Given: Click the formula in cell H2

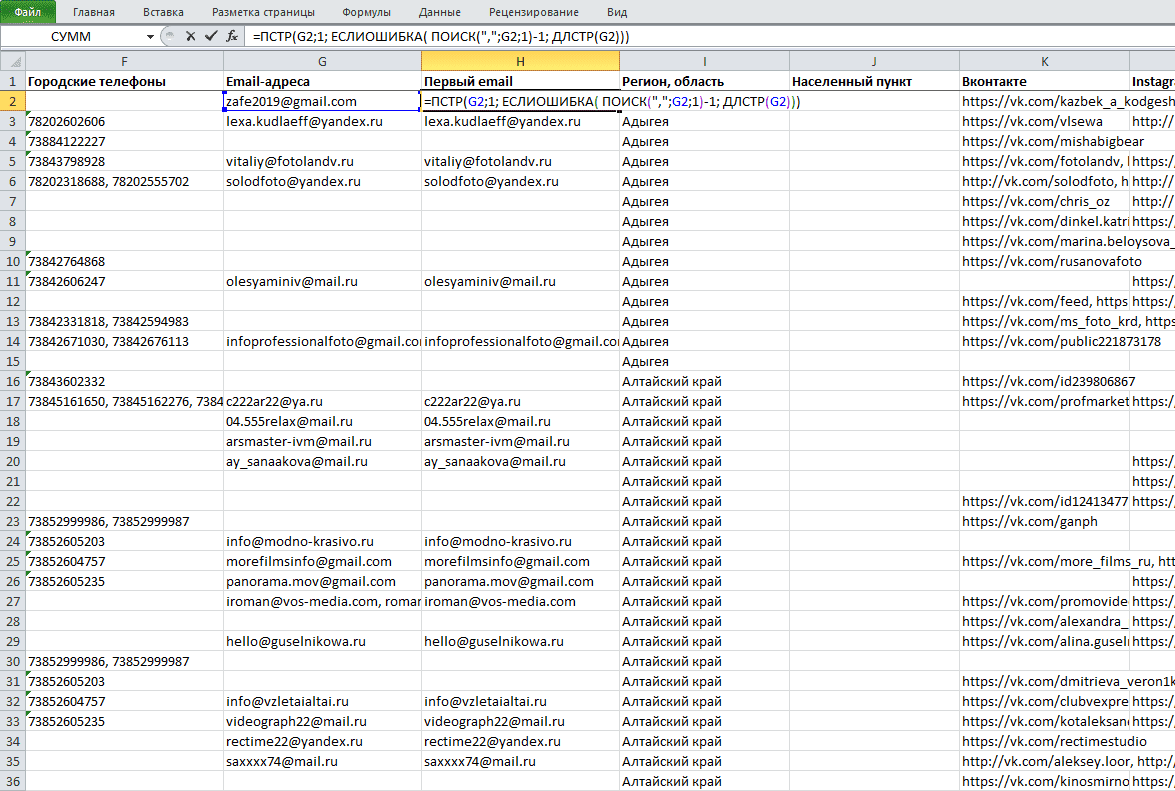Looking at the screenshot, I should 611,101.
